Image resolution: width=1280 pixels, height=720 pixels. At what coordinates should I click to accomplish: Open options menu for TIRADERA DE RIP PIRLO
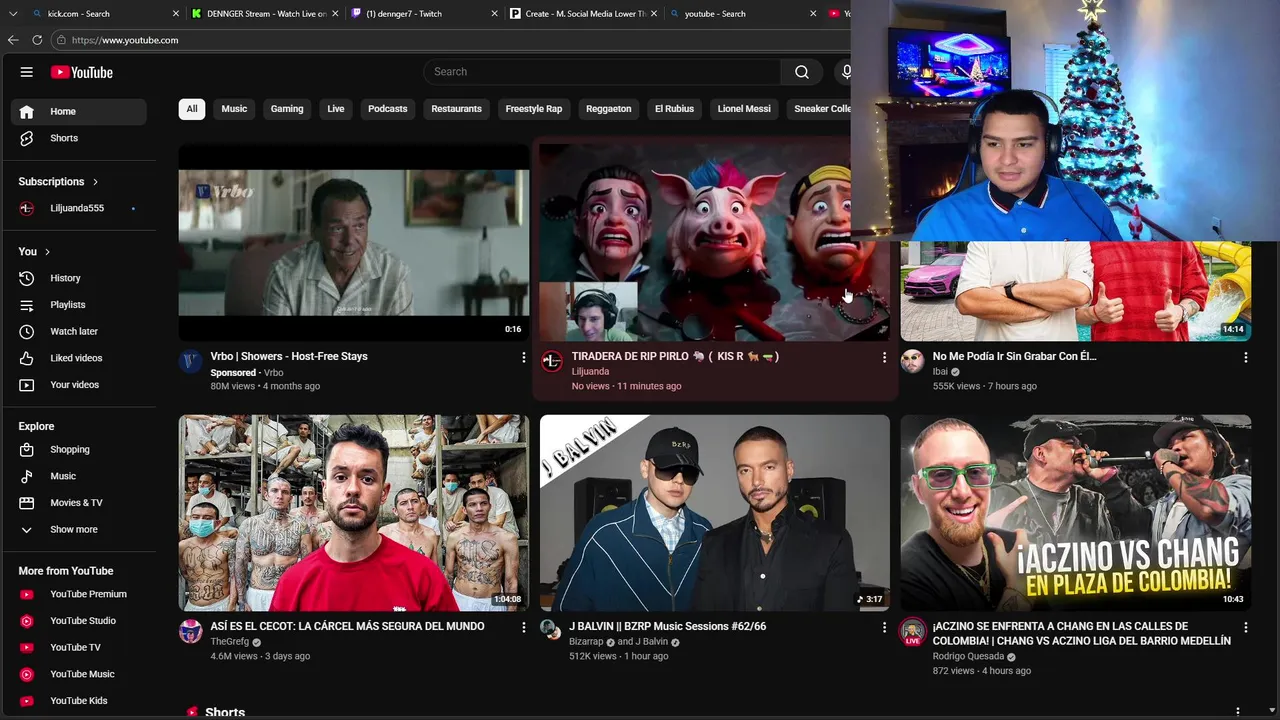coord(884,357)
